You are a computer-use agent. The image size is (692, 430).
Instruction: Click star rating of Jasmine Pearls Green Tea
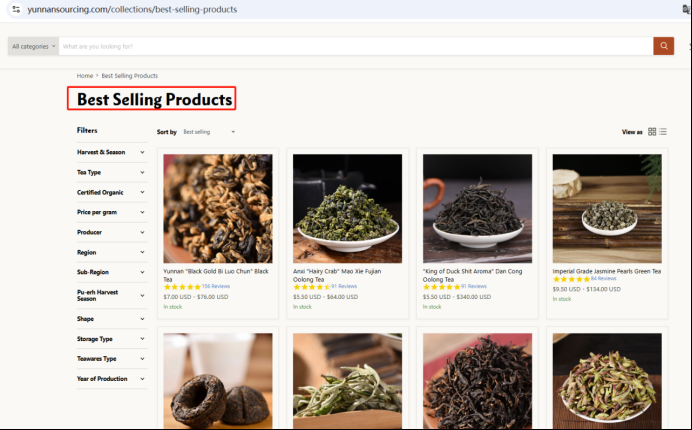tap(571, 278)
